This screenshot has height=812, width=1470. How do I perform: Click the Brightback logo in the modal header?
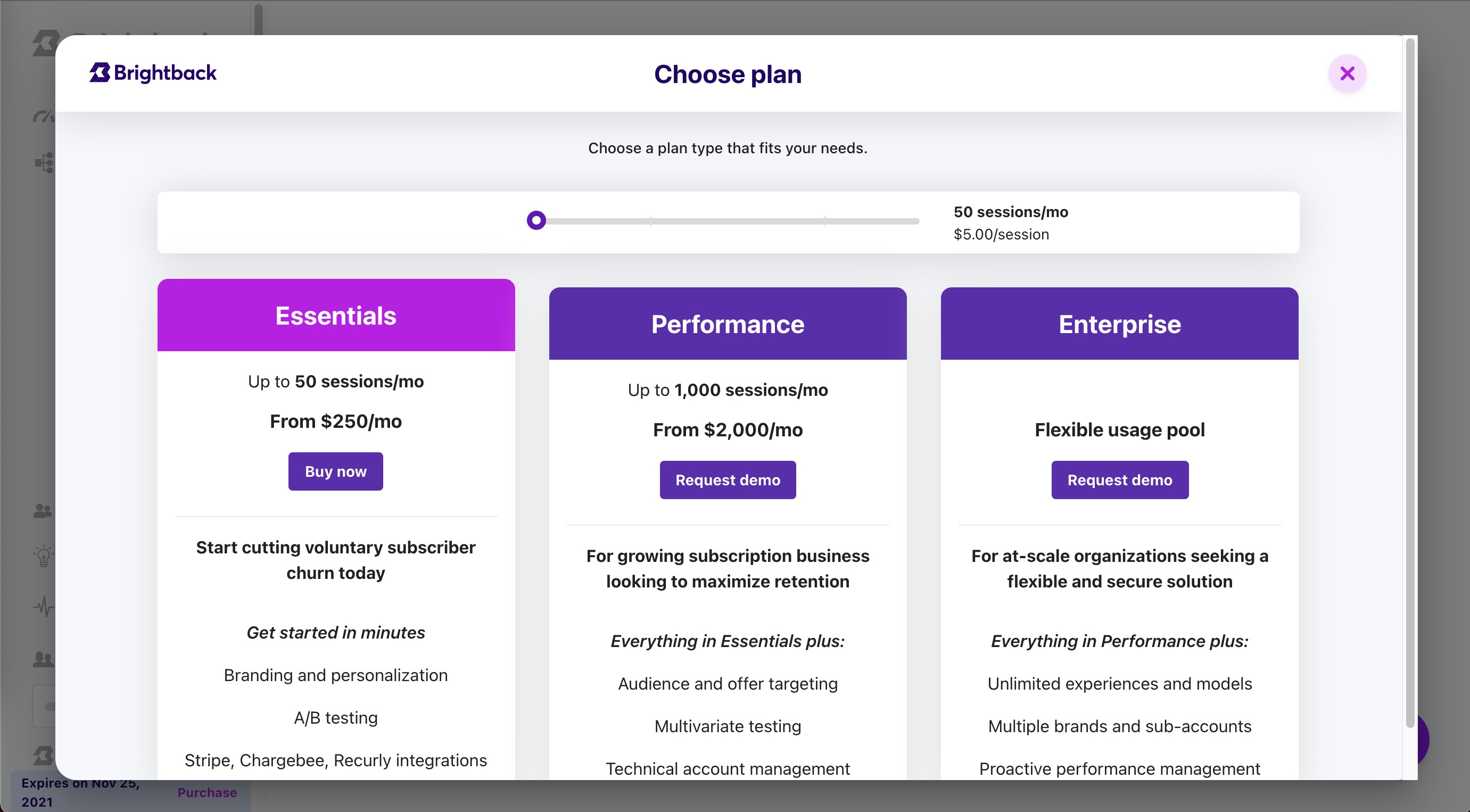153,72
